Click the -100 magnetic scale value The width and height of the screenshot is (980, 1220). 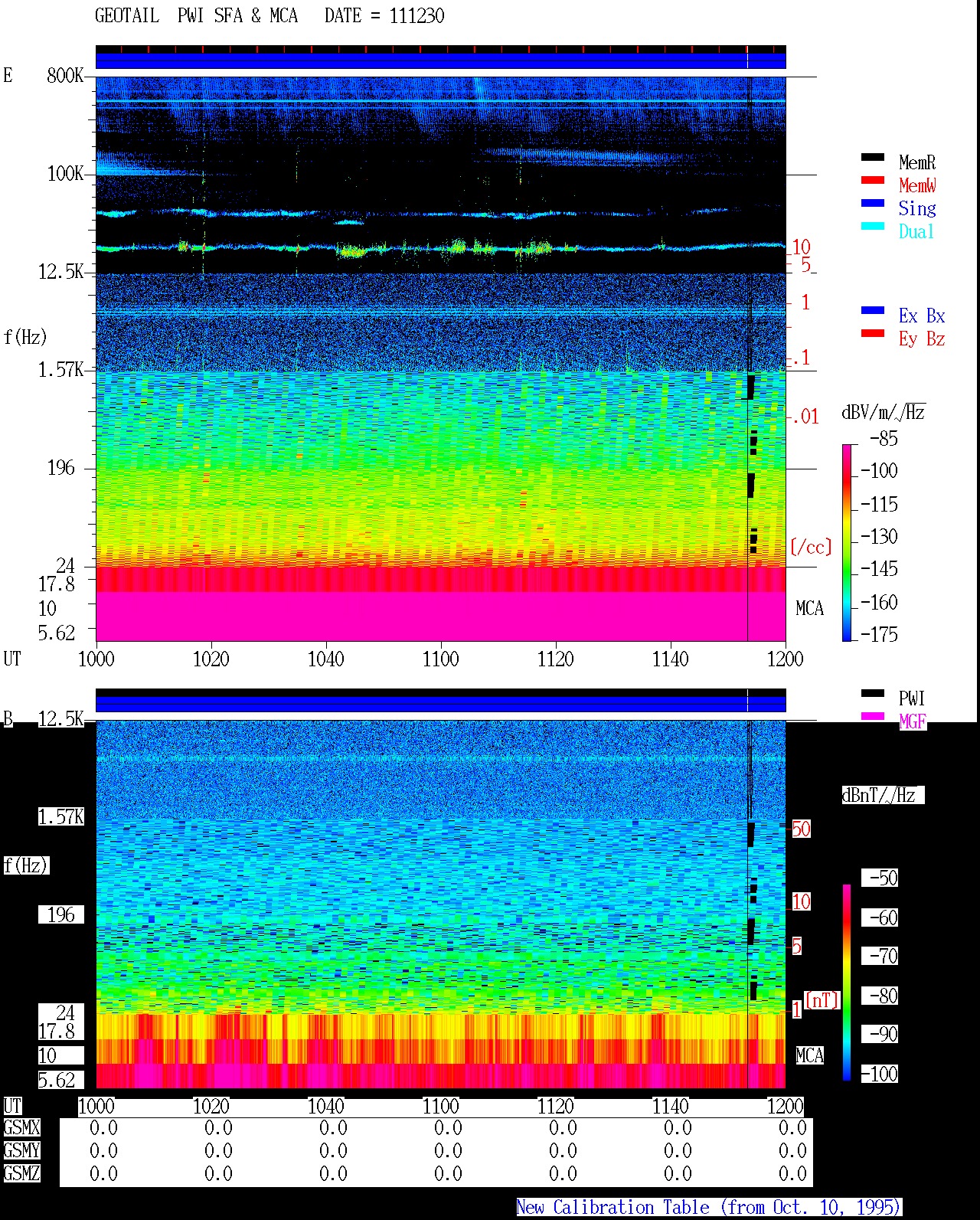[879, 1074]
